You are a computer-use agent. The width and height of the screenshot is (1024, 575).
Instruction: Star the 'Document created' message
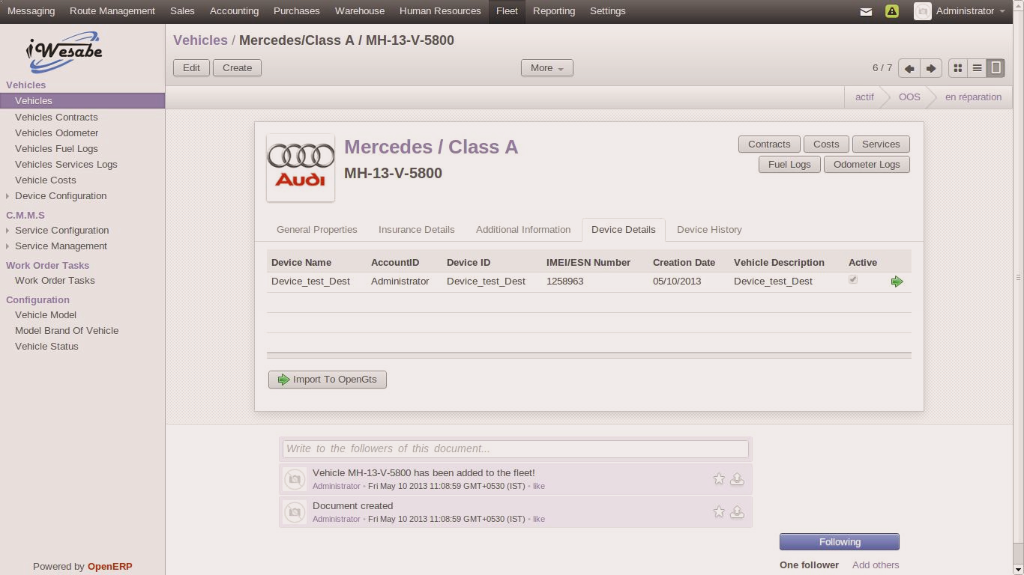click(718, 512)
